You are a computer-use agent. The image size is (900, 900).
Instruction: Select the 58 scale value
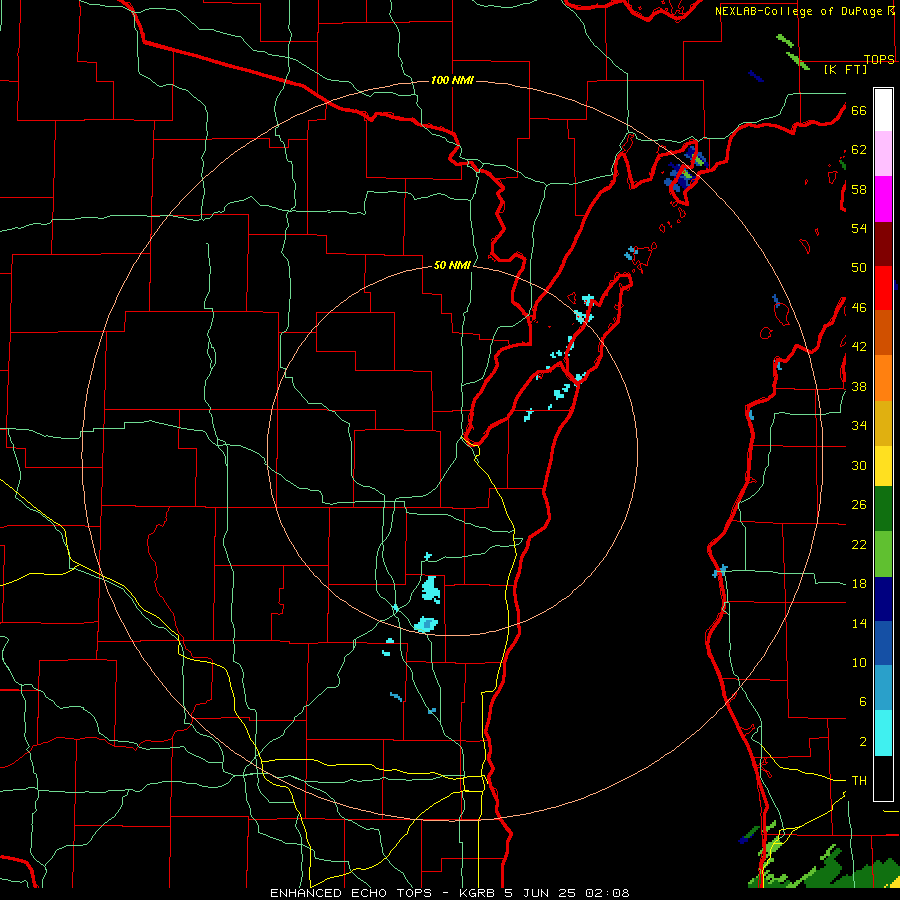click(x=859, y=189)
